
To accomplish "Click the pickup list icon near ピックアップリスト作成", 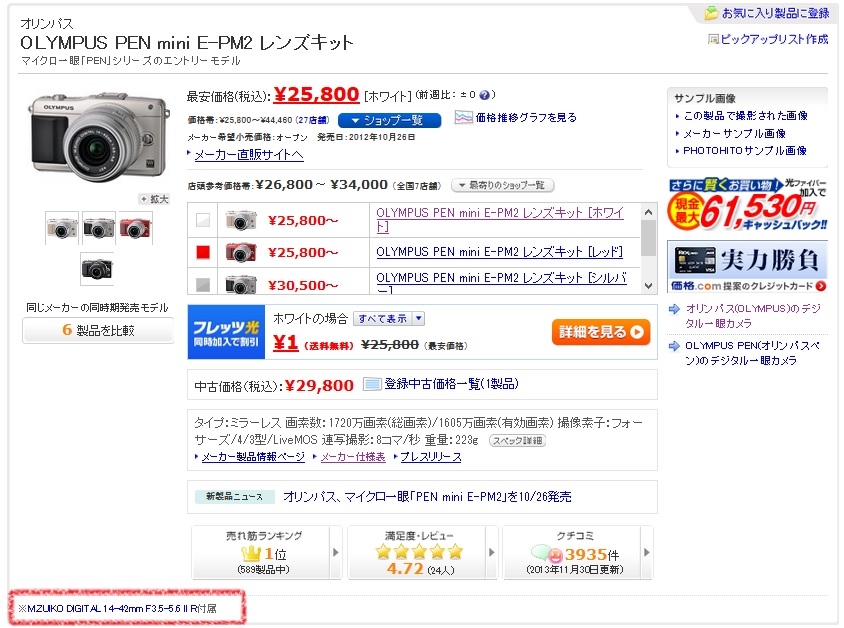I will (x=713, y=39).
